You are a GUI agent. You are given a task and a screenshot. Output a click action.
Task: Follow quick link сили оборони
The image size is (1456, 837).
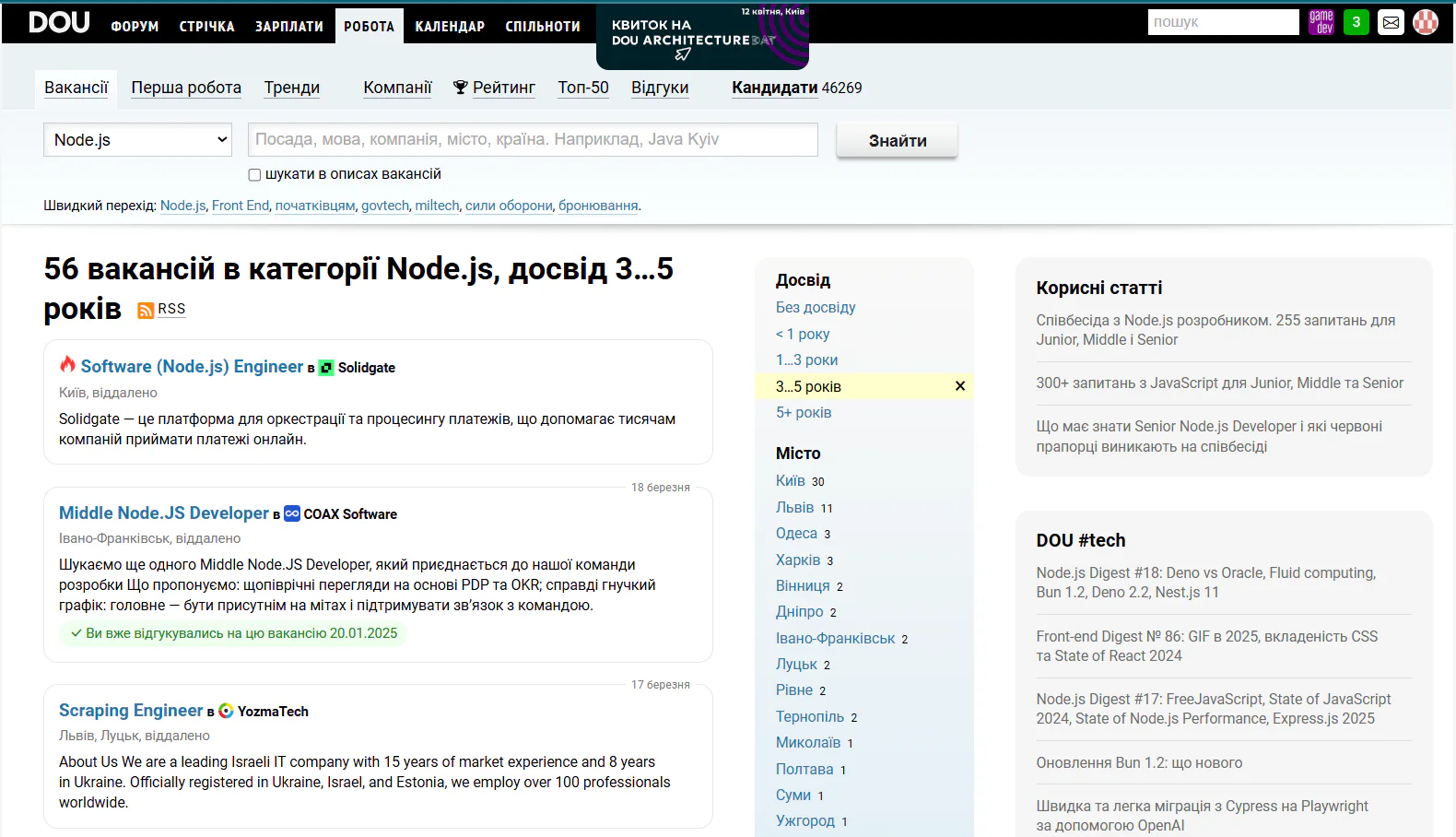(509, 206)
